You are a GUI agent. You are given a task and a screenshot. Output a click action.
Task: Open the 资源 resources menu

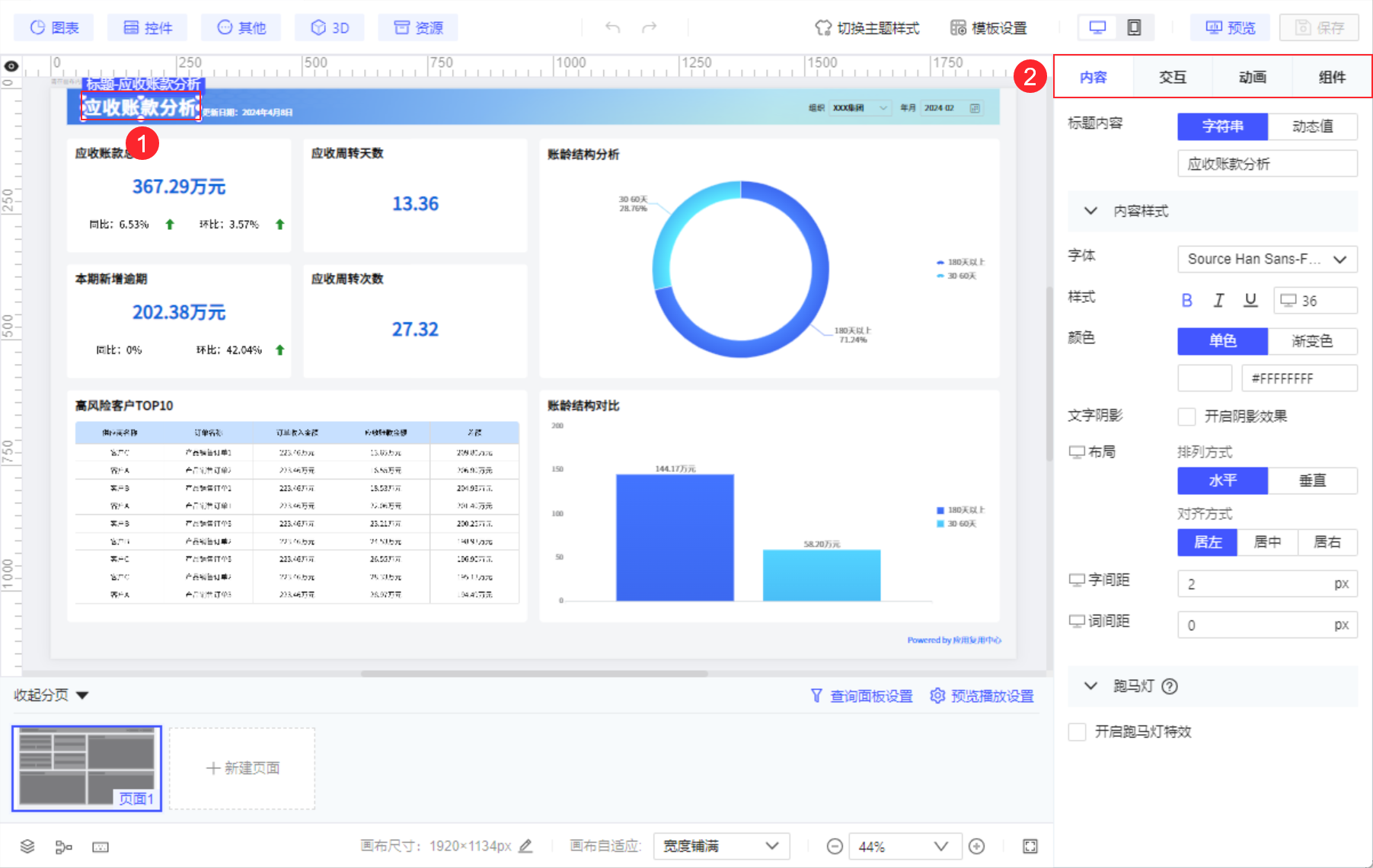(418, 28)
